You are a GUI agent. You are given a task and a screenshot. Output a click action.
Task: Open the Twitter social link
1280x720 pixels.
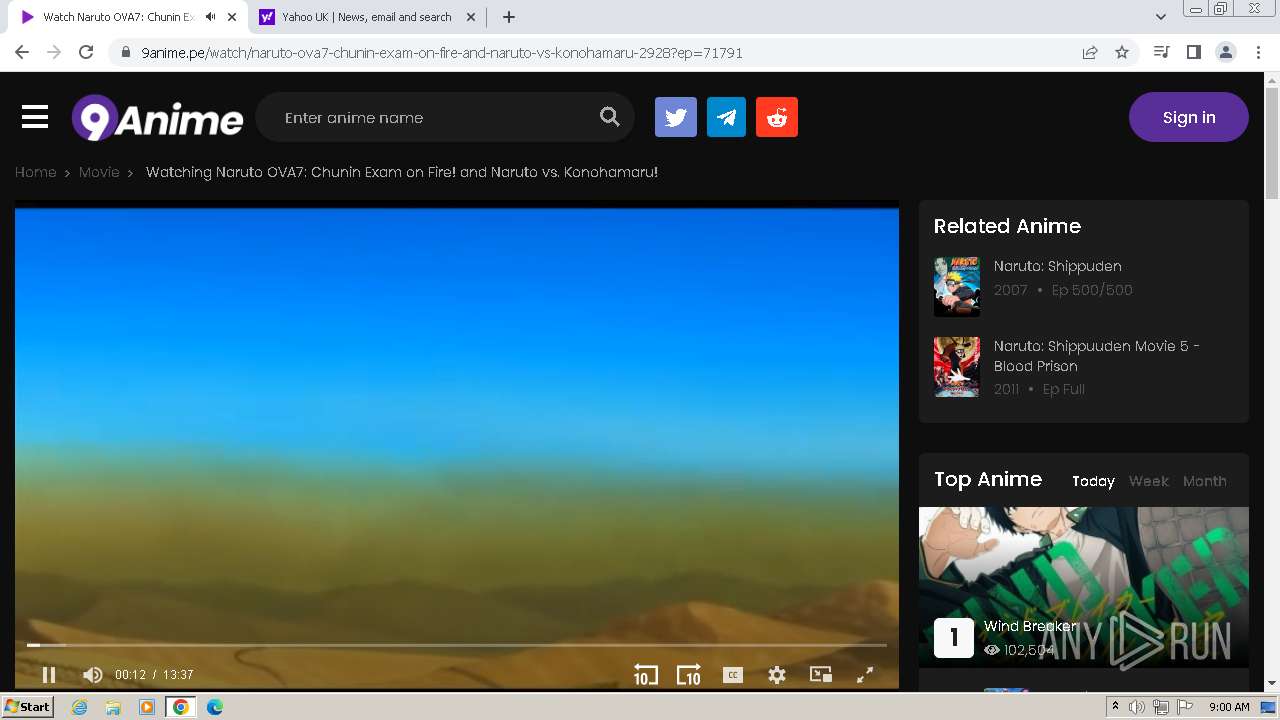(x=676, y=117)
